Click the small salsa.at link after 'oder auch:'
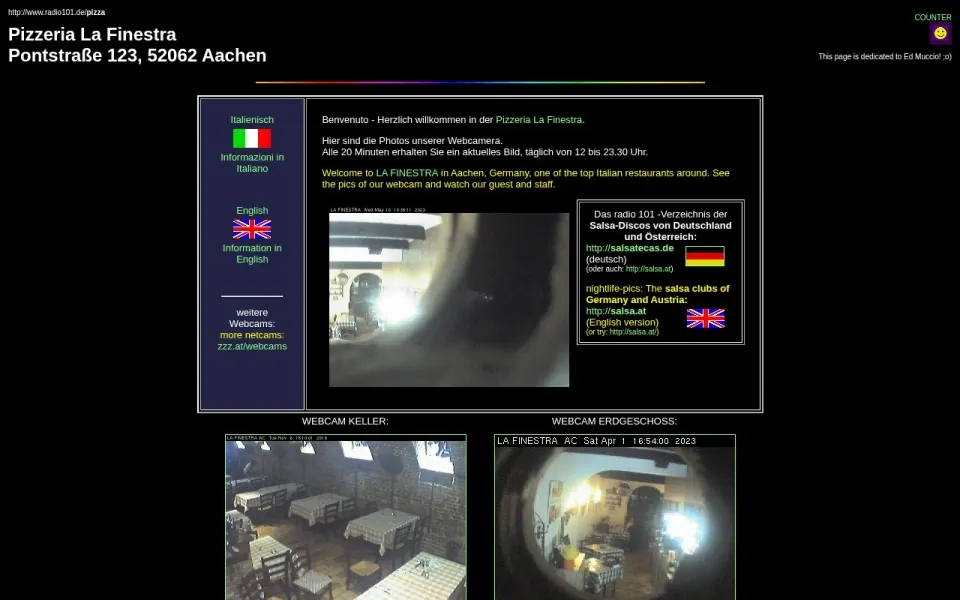The image size is (960, 600). click(x=648, y=269)
